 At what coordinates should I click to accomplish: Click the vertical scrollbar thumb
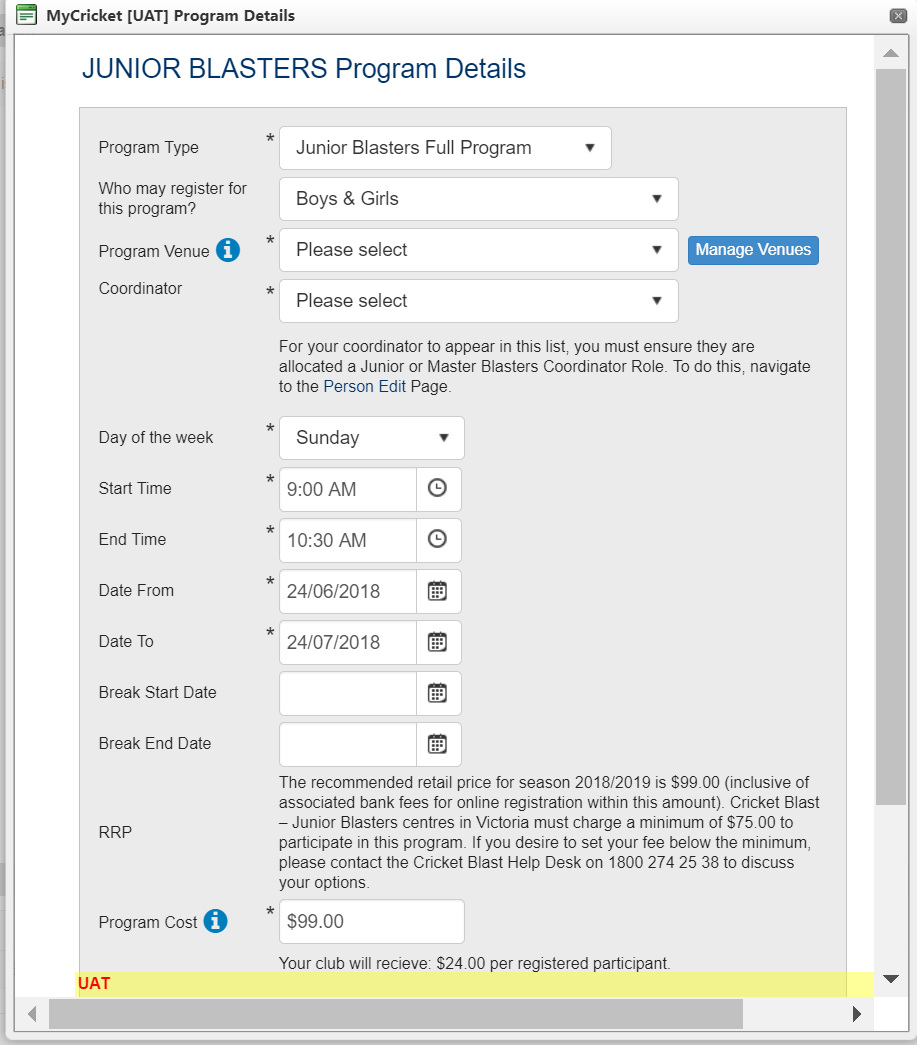891,437
